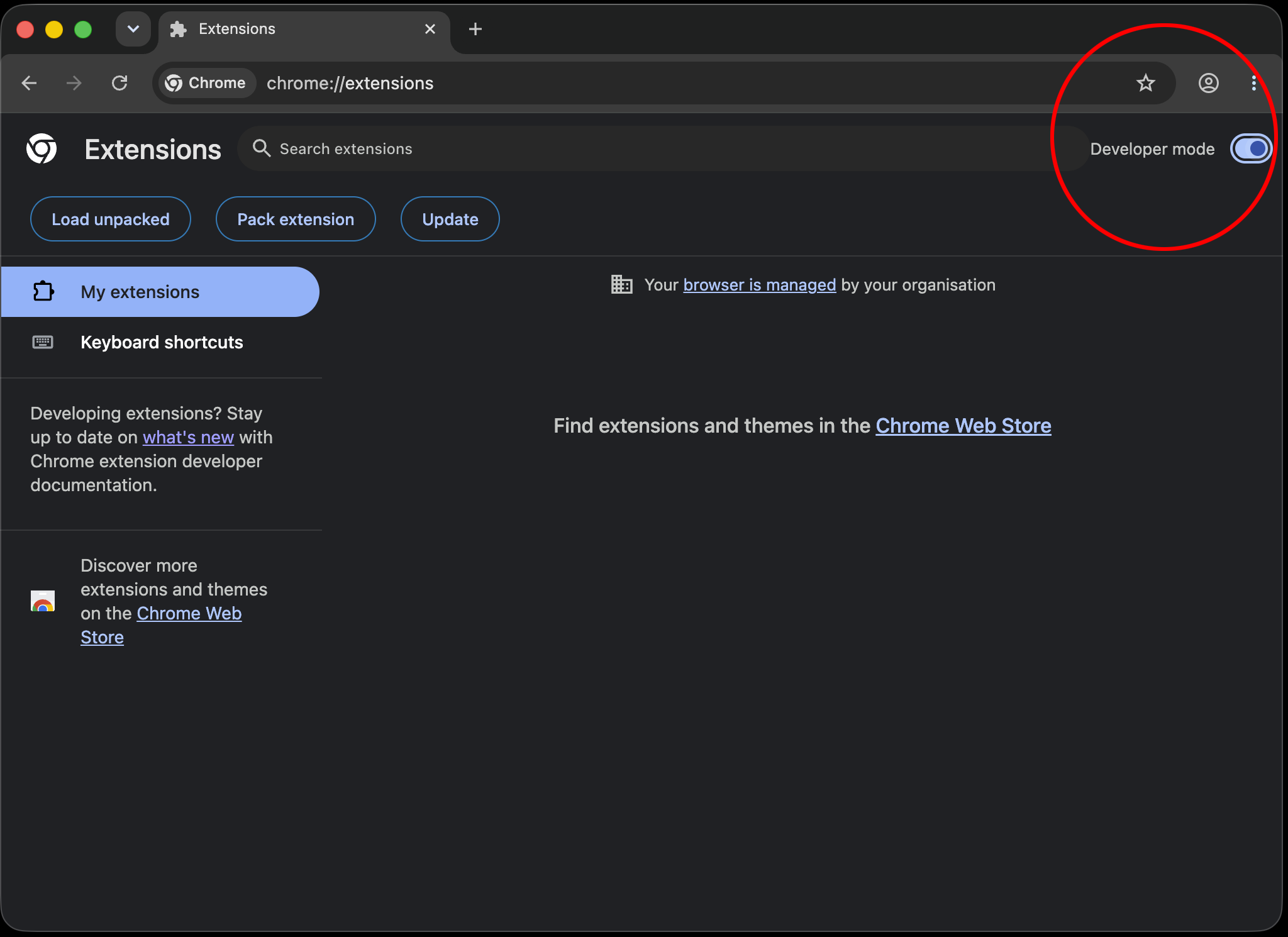Reload the extensions page

[x=119, y=83]
